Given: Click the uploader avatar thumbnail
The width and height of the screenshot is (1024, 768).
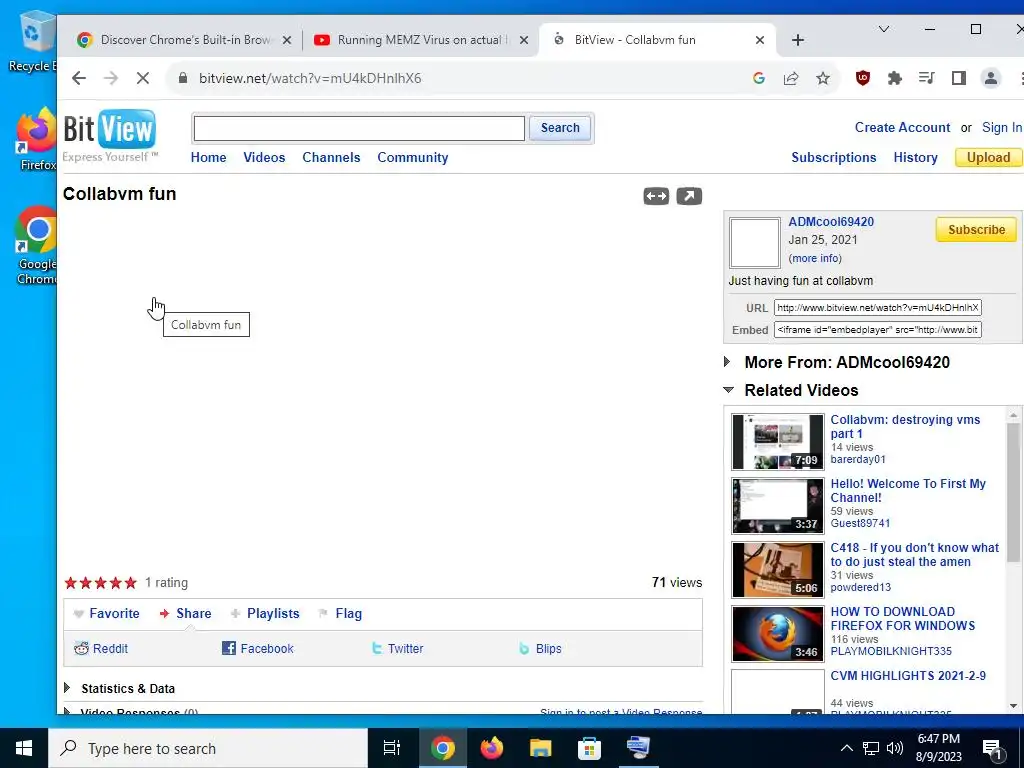Looking at the screenshot, I should click(x=754, y=242).
